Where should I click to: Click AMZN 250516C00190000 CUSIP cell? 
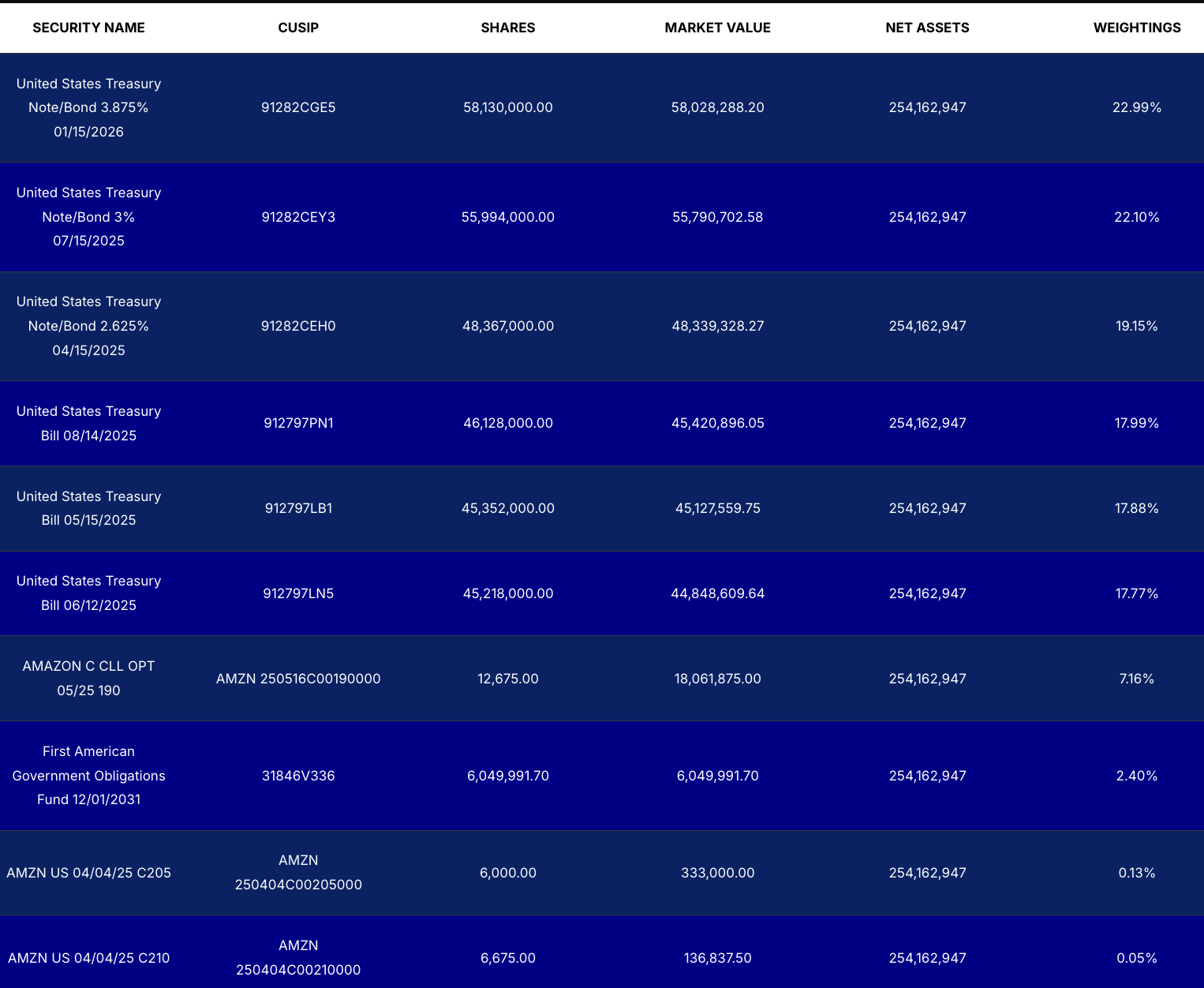pyautogui.click(x=298, y=679)
